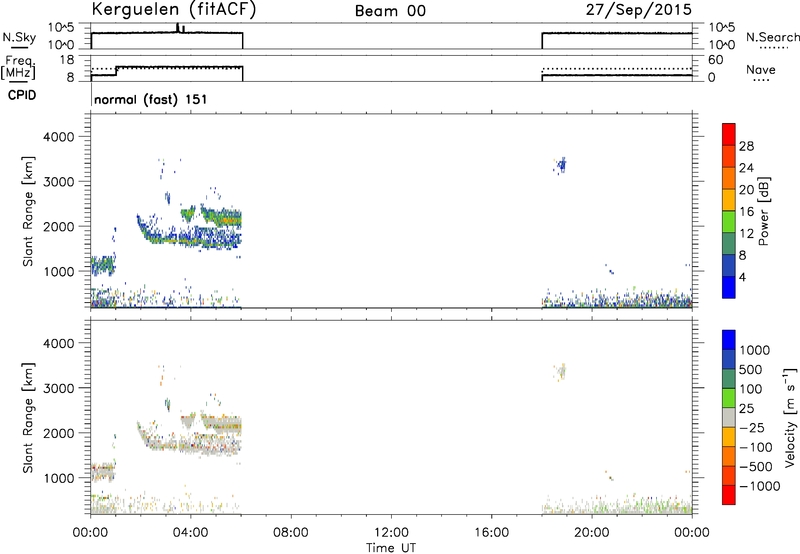Image resolution: width=800 pixels, height=554 pixels.
Task: Click the '04:00' time axis tick label
Action: click(x=190, y=533)
